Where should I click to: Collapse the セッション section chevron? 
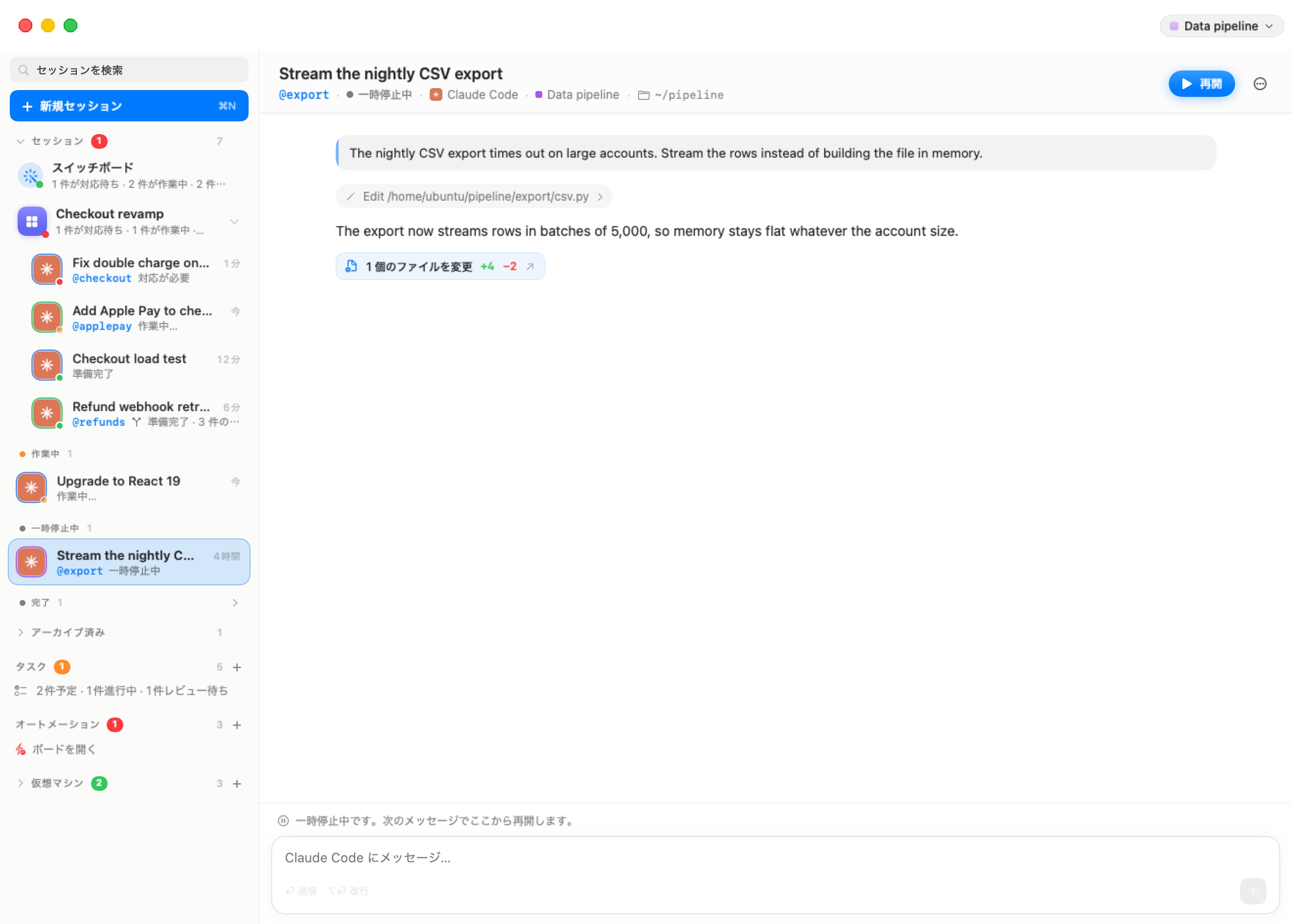[x=21, y=141]
